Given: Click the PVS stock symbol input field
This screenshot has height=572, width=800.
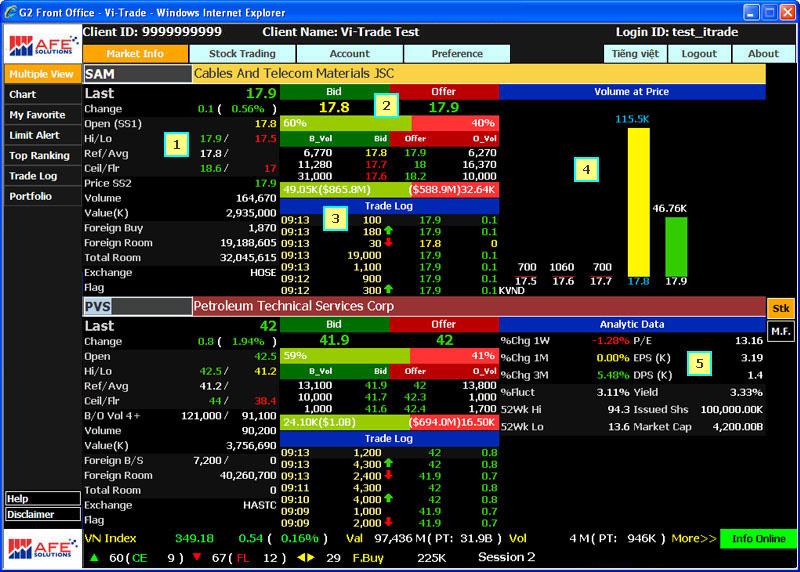Looking at the screenshot, I should (x=137, y=306).
